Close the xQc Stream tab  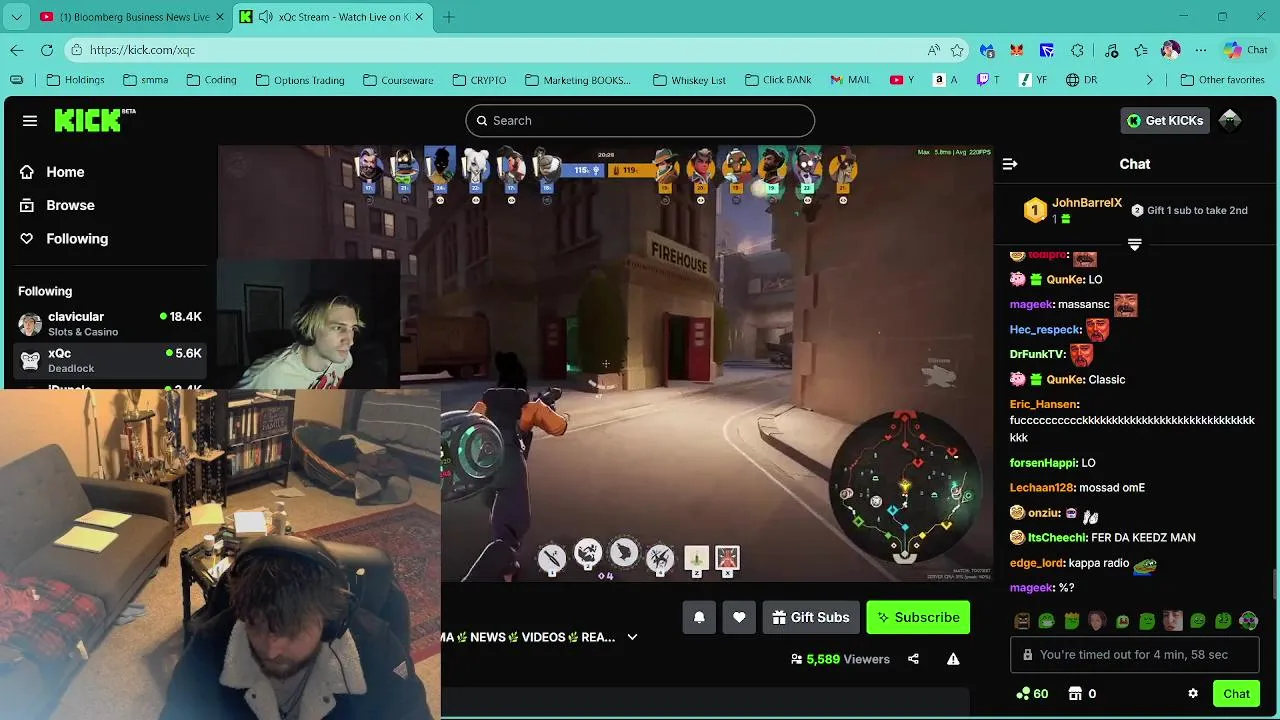point(419,17)
